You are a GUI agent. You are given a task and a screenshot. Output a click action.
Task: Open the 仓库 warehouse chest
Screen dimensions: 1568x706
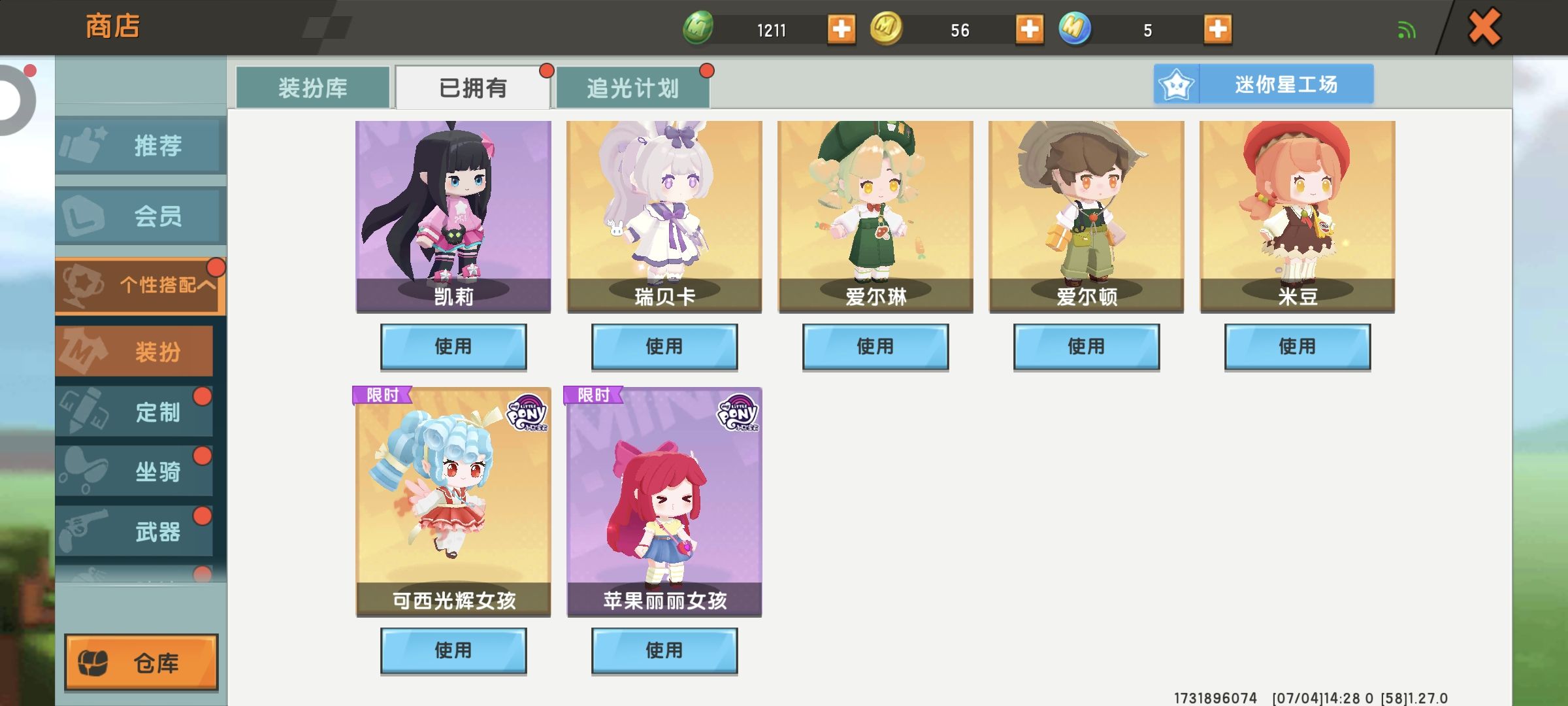coord(141,662)
